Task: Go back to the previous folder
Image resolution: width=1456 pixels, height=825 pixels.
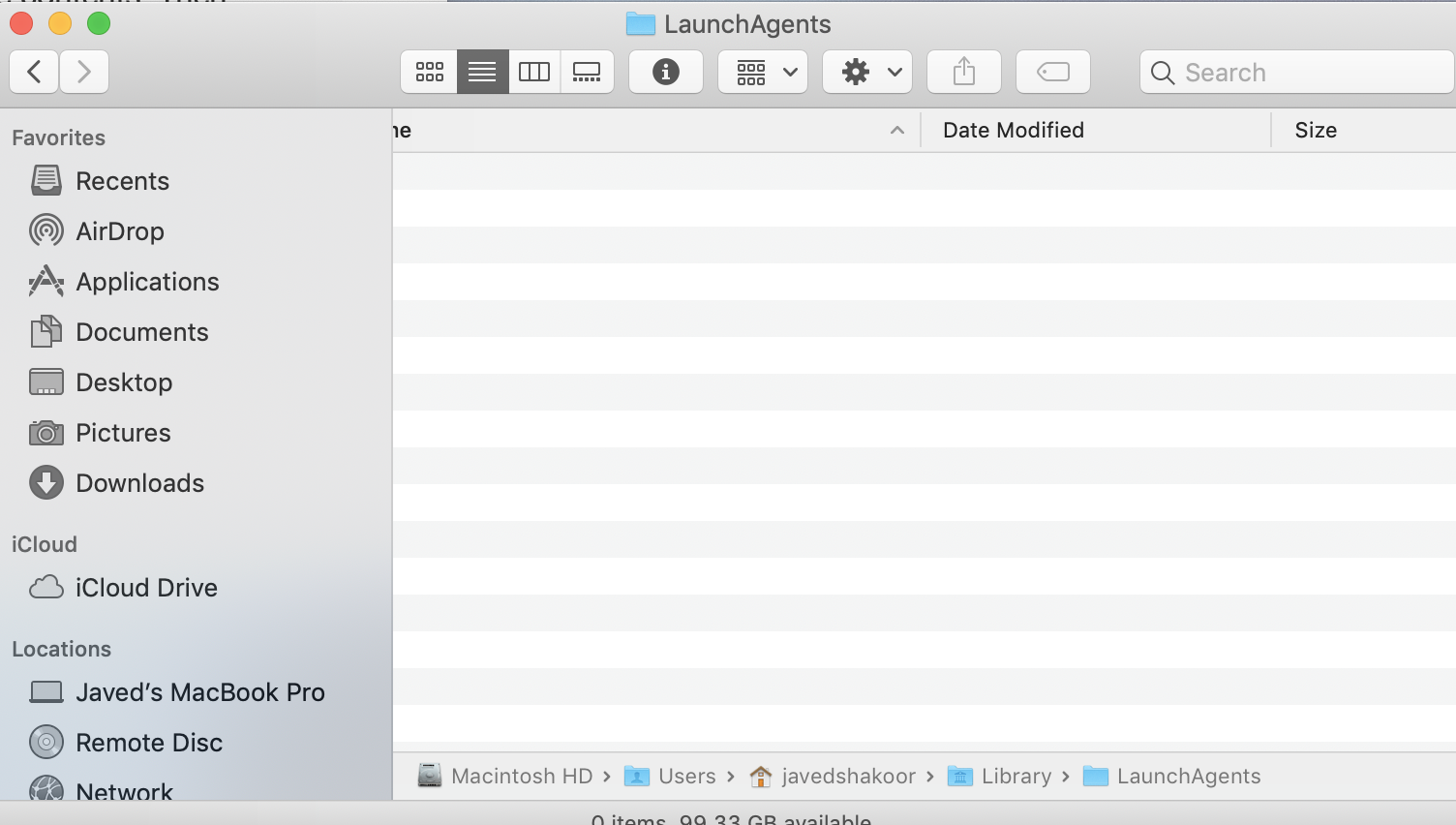Action: [x=34, y=72]
